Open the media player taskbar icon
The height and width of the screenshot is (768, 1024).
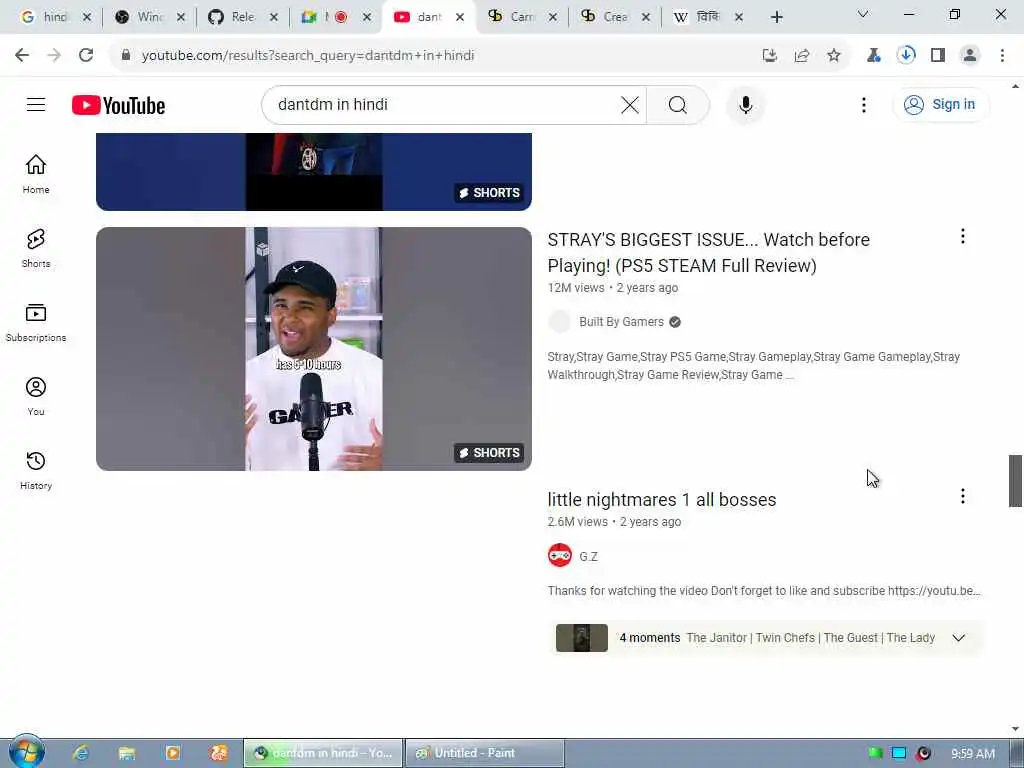pyautogui.click(x=172, y=753)
